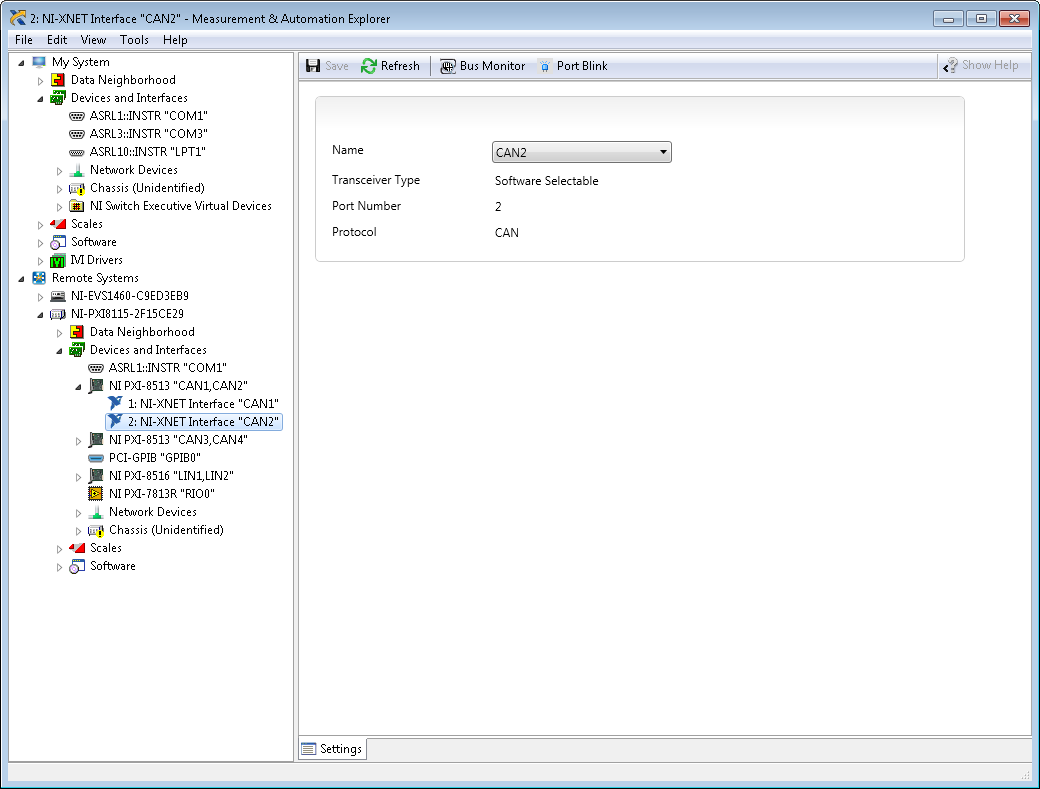
Task: Click the Network Devices icon under My System
Action: (x=77, y=170)
